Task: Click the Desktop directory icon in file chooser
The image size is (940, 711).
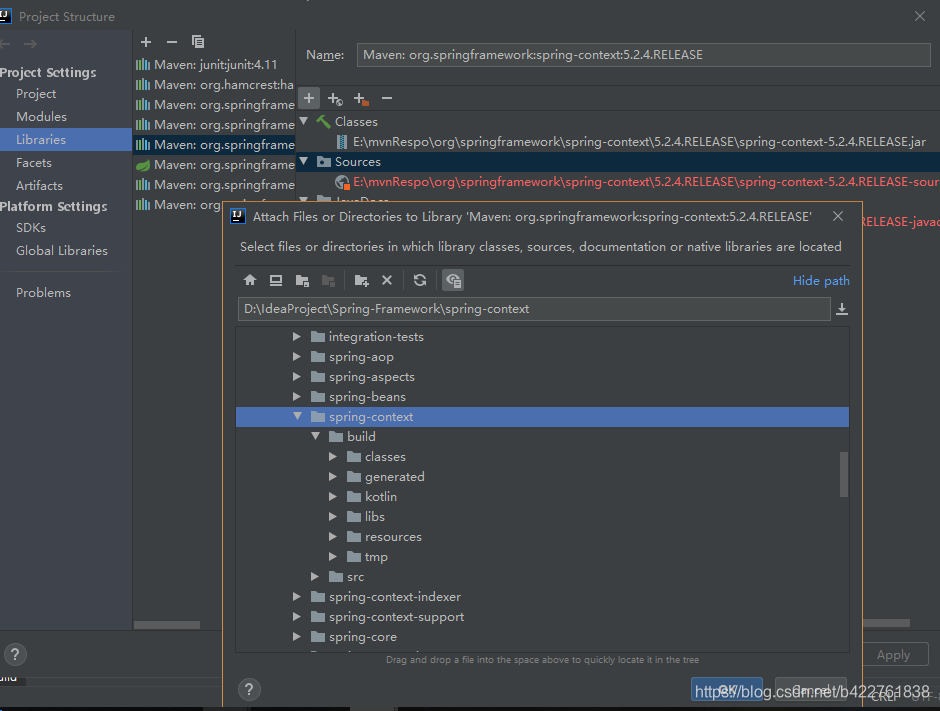Action: tap(276, 280)
